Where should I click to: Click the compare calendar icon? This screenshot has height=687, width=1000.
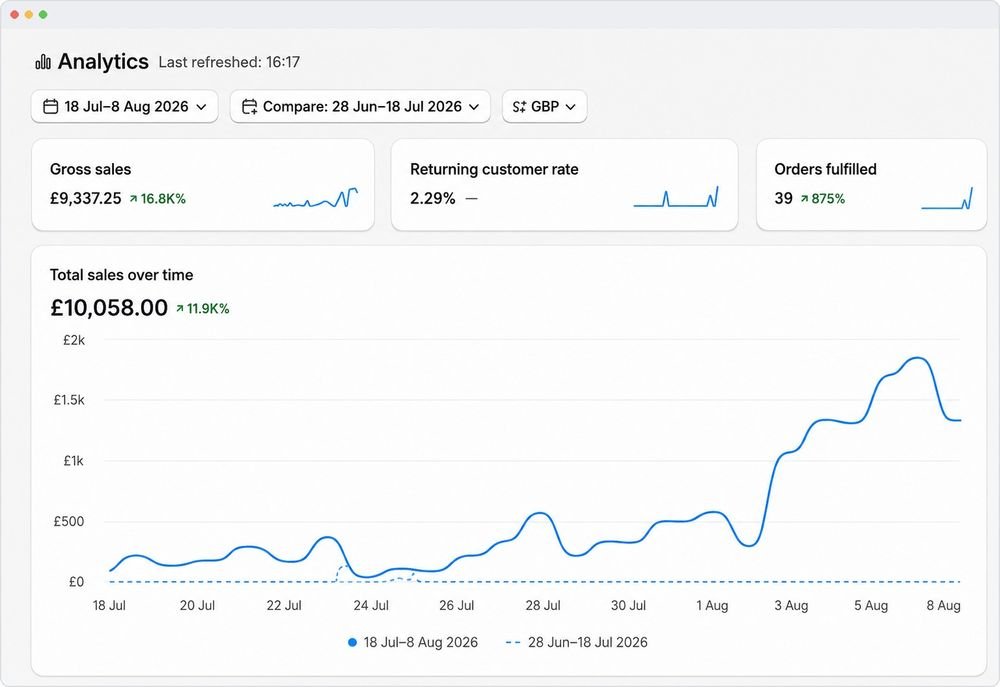tap(249, 107)
